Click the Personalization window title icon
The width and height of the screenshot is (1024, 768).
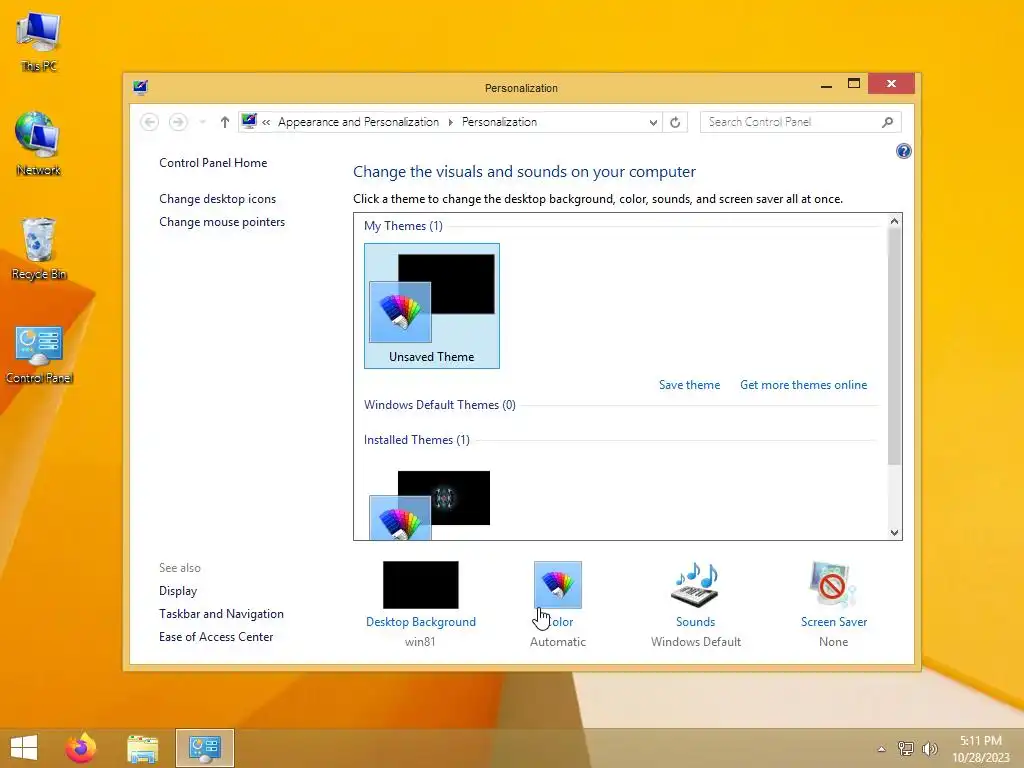tap(140, 88)
